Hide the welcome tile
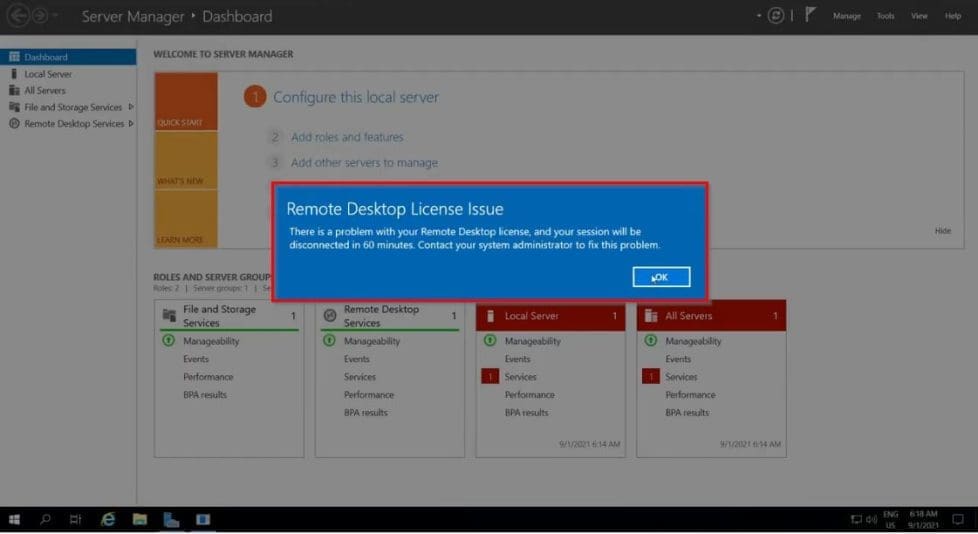The height and width of the screenshot is (534, 978). [x=942, y=231]
